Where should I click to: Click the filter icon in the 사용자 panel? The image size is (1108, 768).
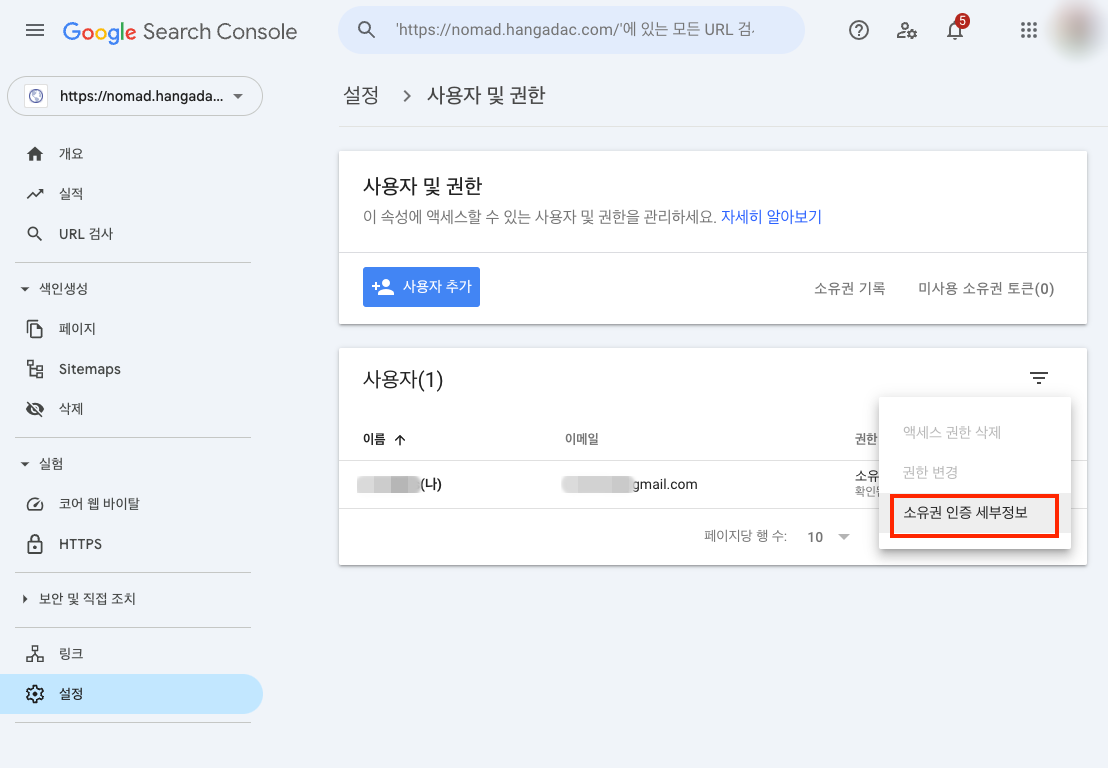pos(1039,378)
